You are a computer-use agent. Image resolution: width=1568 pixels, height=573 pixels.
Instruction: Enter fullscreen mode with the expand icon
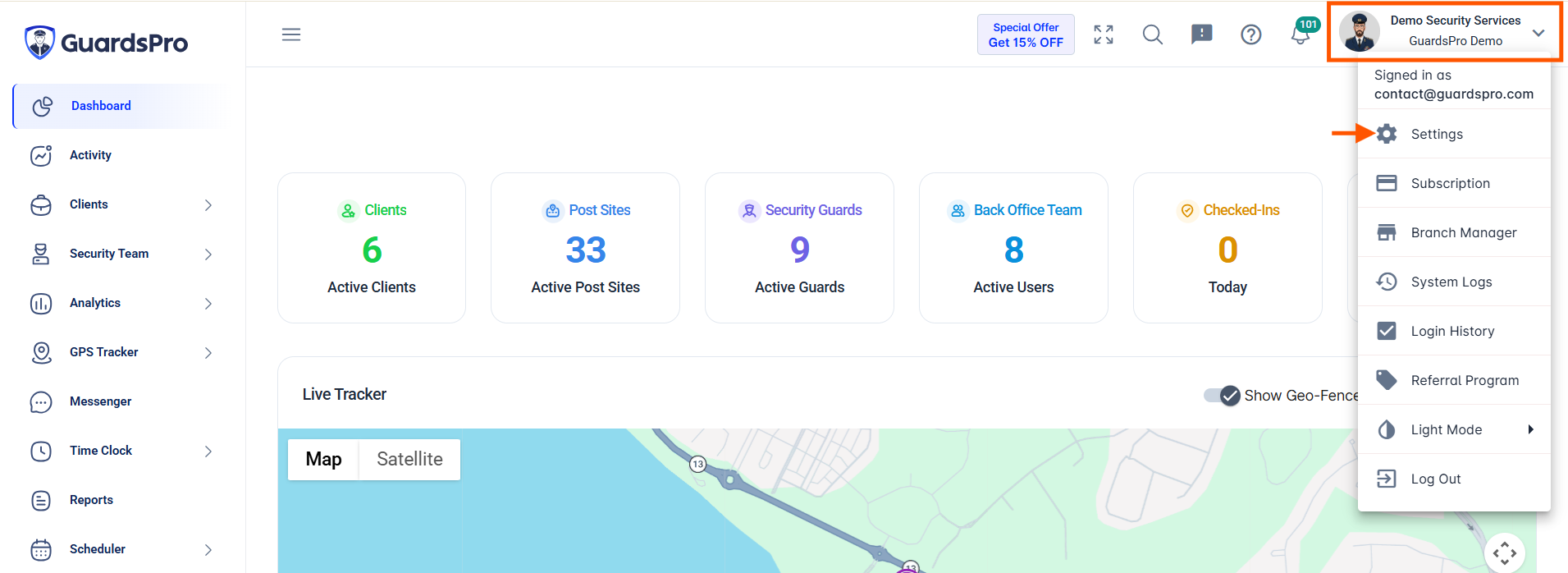pos(1104,34)
